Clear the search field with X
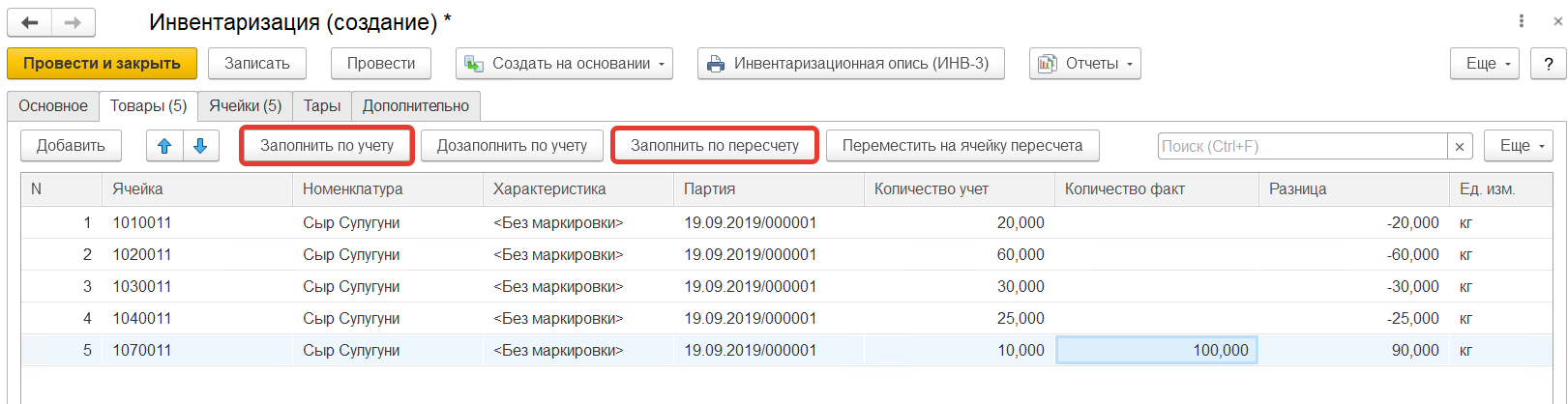The image size is (1568, 404). (x=1460, y=146)
